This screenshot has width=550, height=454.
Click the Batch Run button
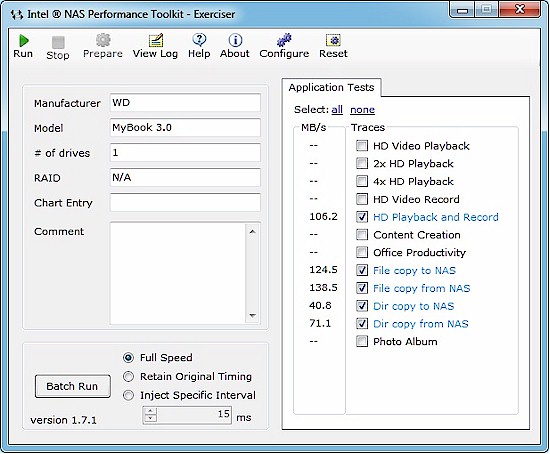73,386
